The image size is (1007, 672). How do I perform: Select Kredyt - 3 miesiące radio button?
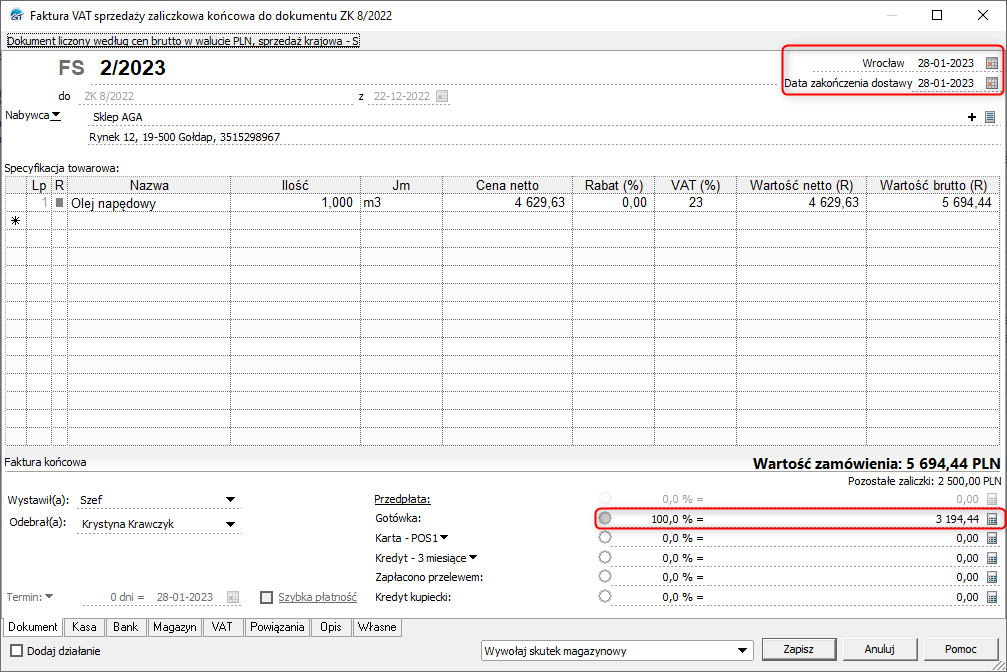click(x=604, y=557)
